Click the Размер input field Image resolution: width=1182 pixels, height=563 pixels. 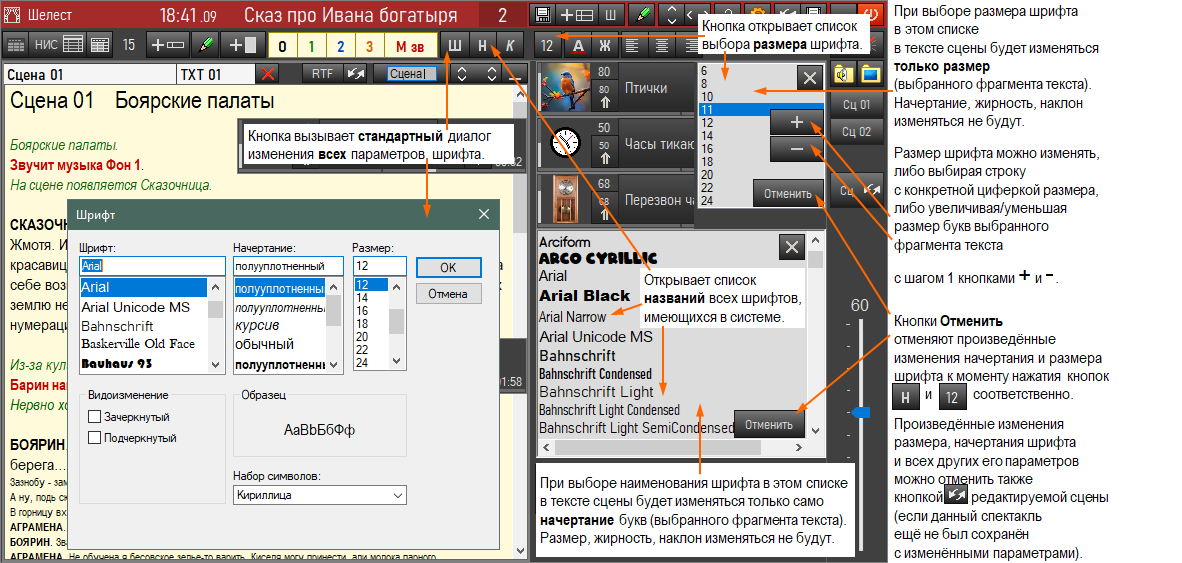click(x=380, y=266)
